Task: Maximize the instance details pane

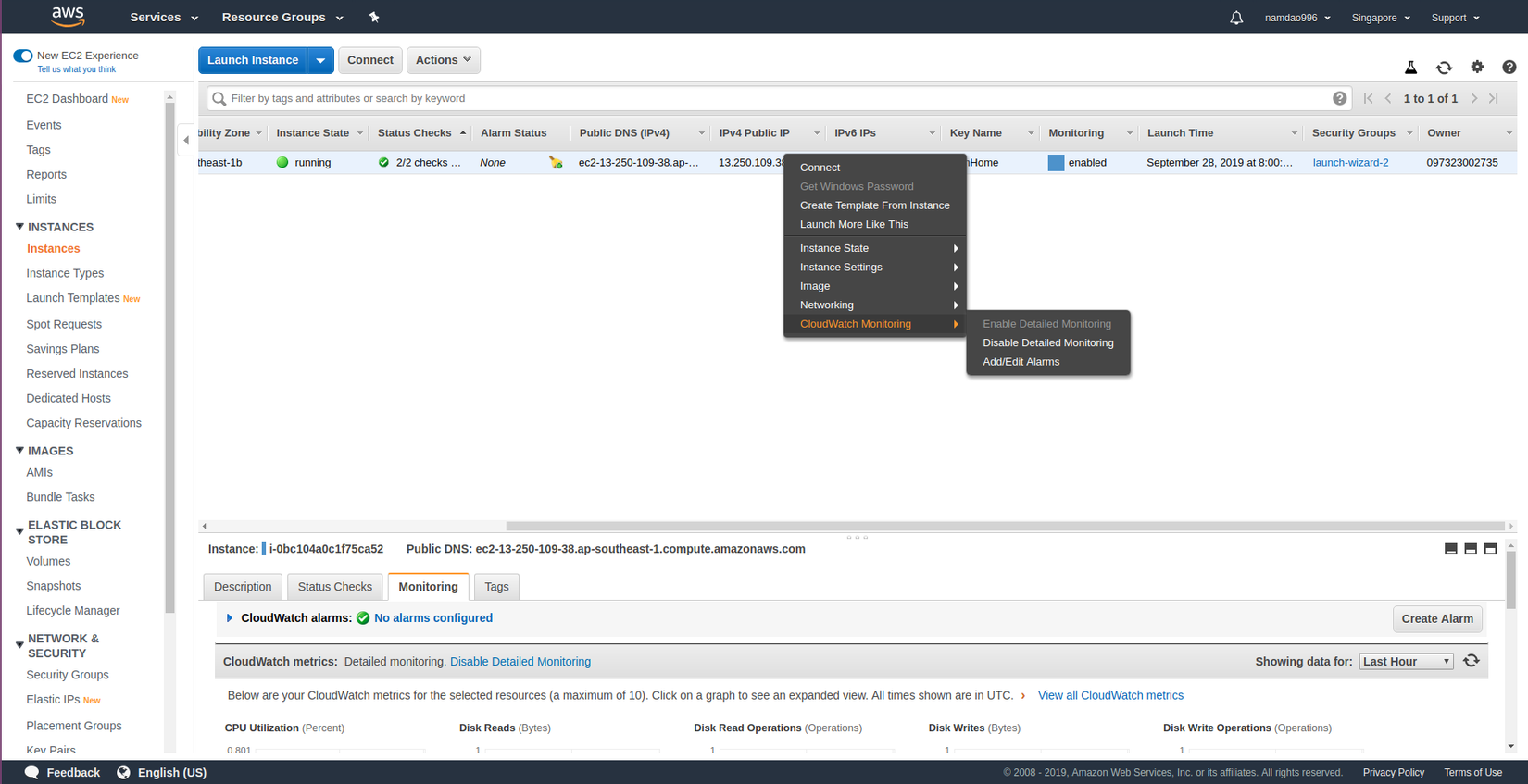Action: [x=1490, y=549]
